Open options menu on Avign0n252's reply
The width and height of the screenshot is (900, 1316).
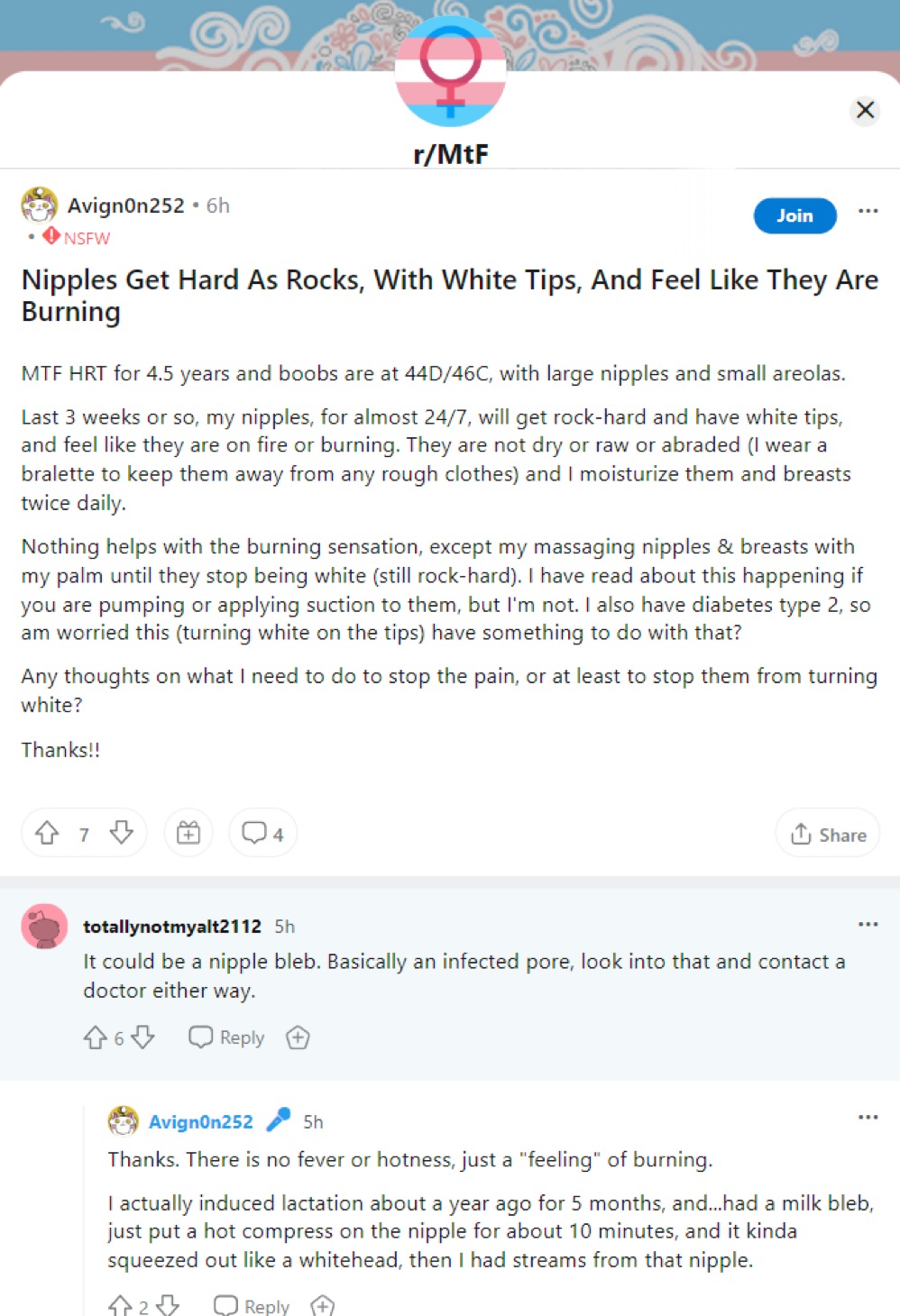point(868,1117)
